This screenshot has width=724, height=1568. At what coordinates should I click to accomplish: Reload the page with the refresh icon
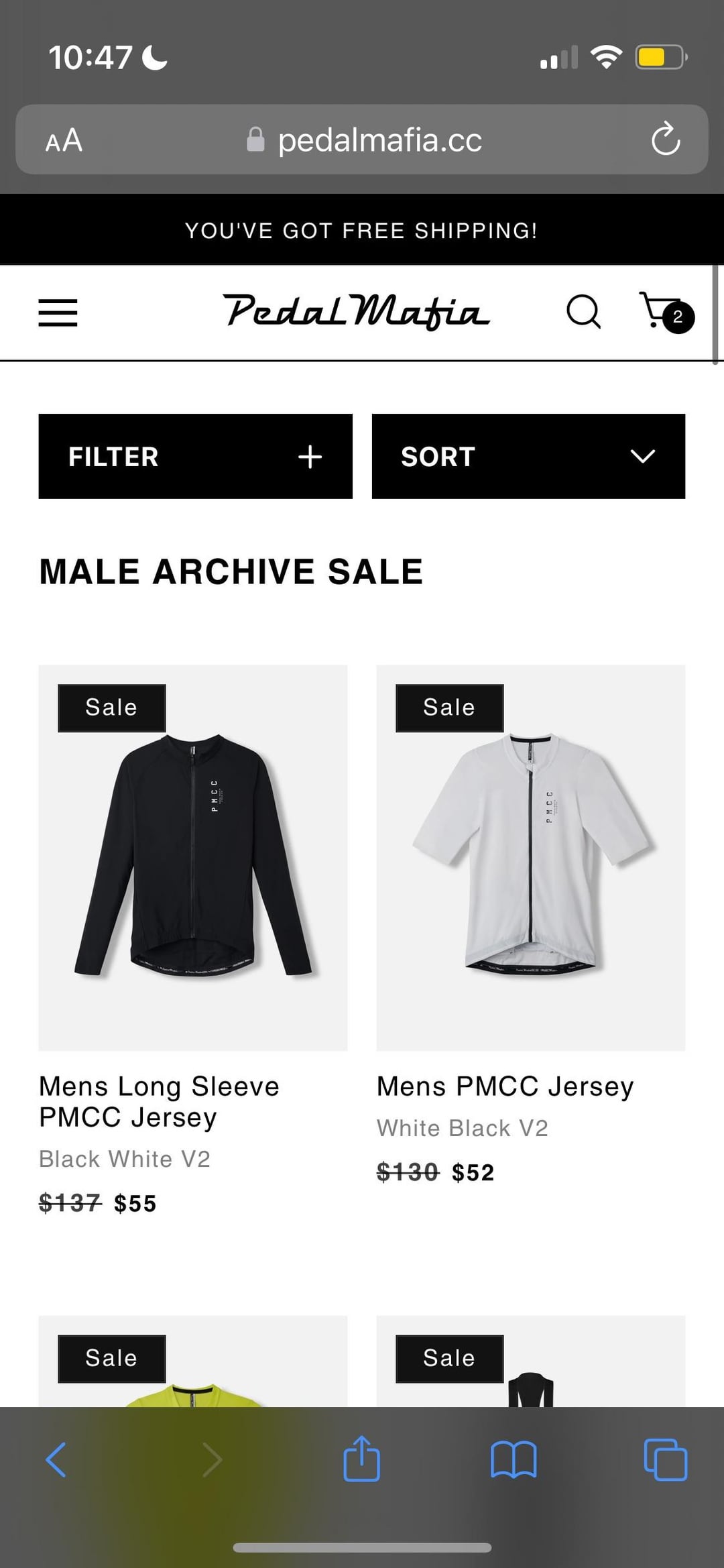(666, 139)
